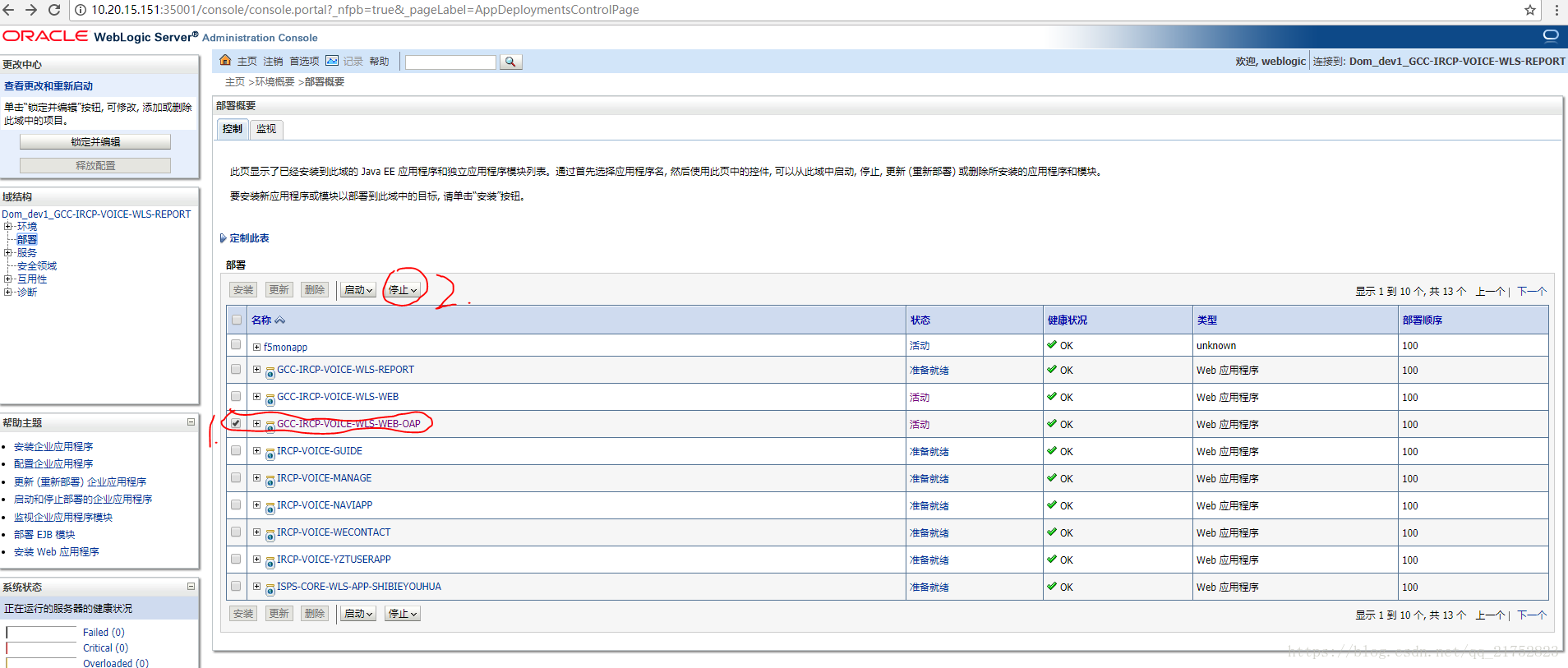The height and width of the screenshot is (668, 1568).
Task: Click 主页 in the top toolbar
Action: pyautogui.click(x=247, y=62)
